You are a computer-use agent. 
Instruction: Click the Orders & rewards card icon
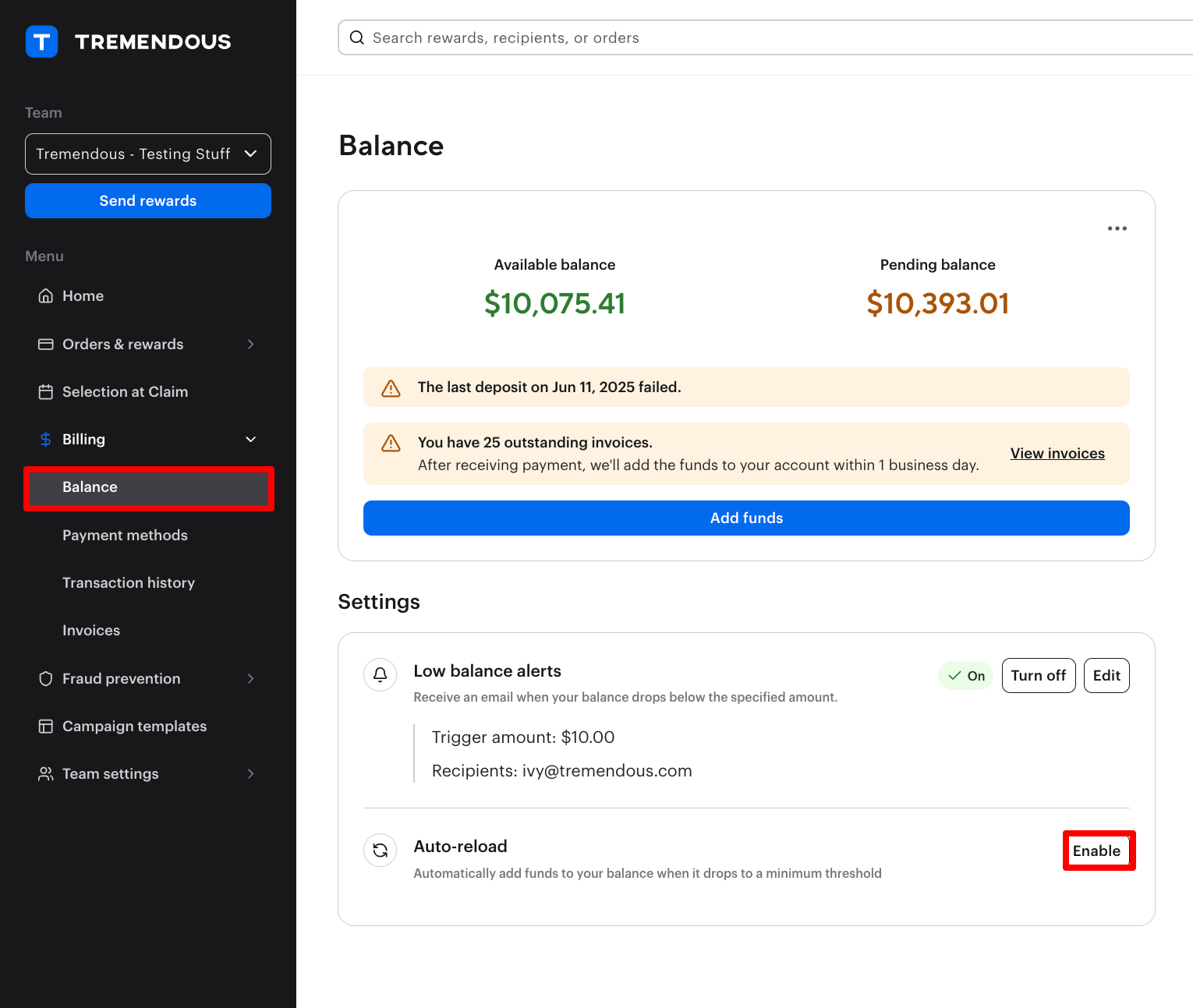click(46, 344)
